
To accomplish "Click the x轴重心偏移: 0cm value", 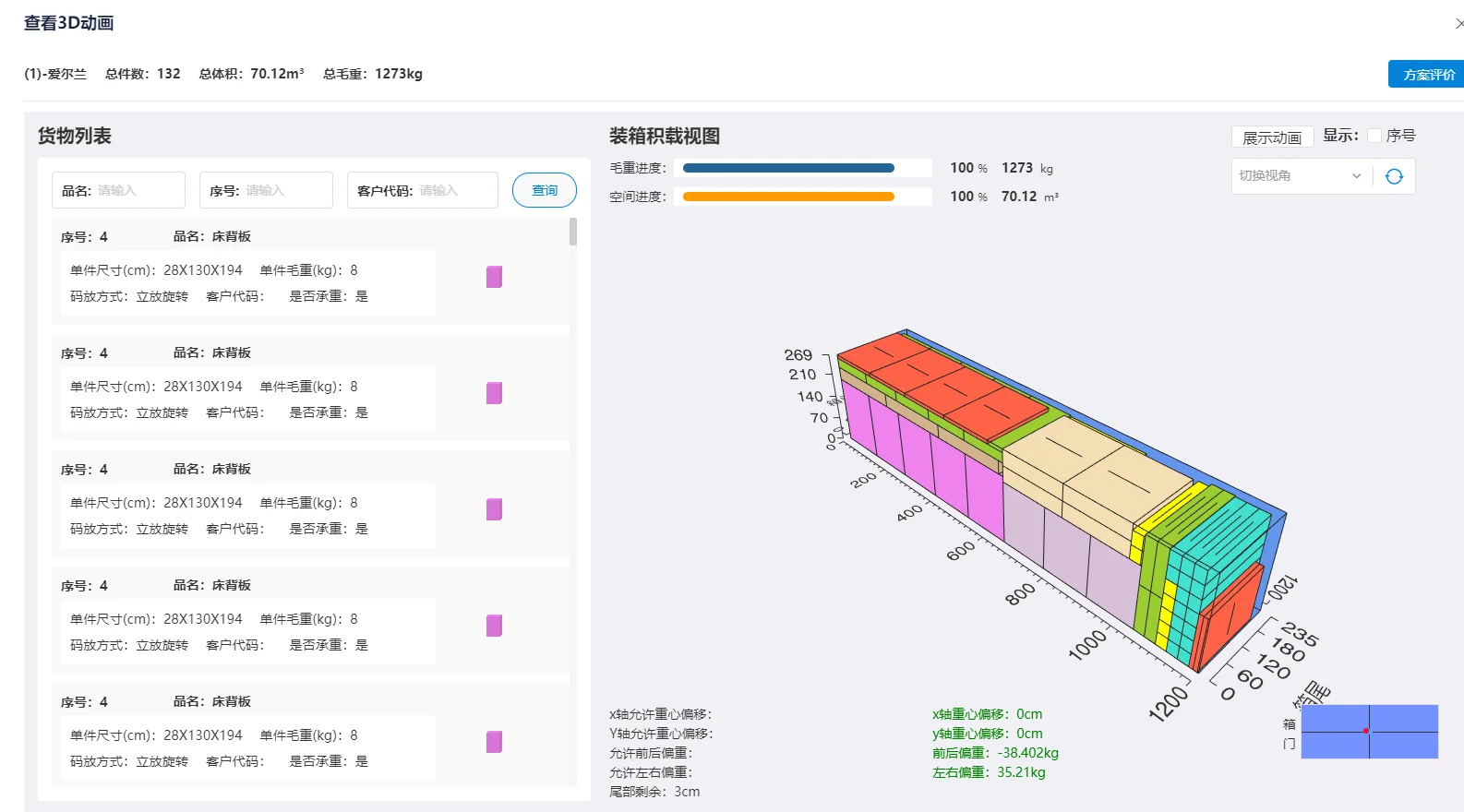I will 987,714.
